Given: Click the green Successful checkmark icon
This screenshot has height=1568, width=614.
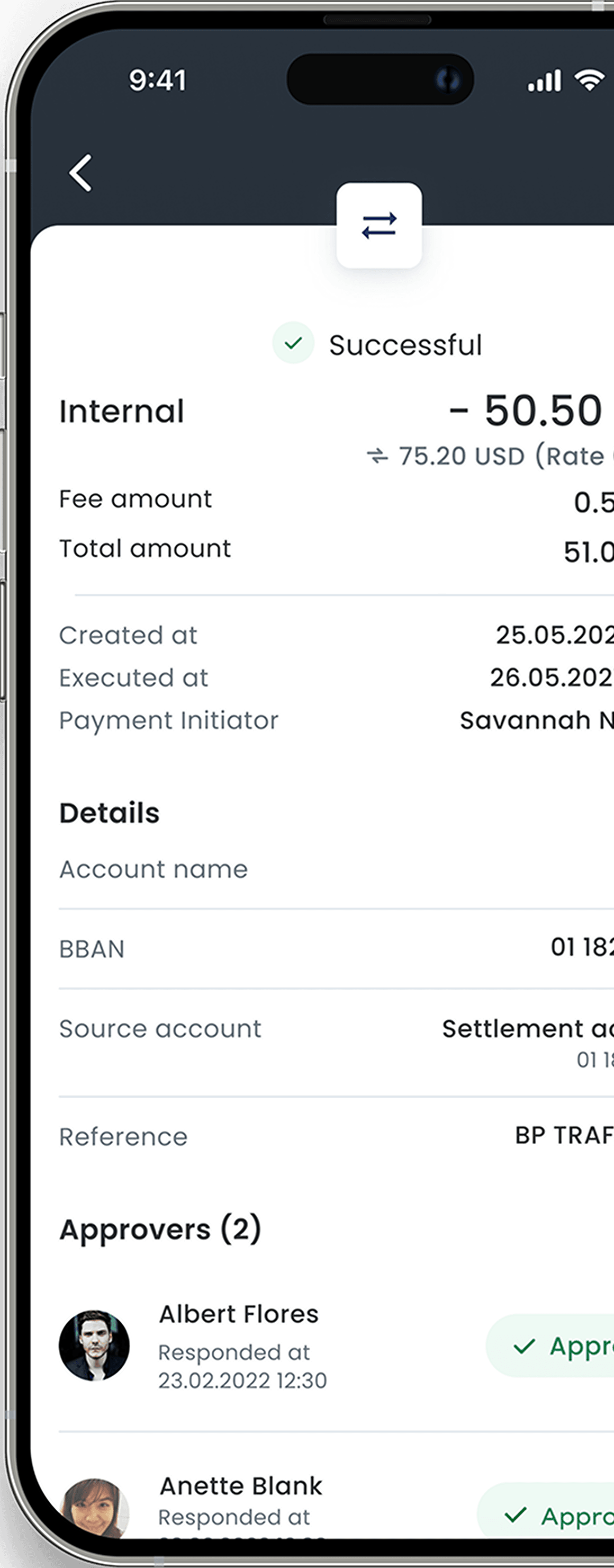Looking at the screenshot, I should click(x=293, y=343).
